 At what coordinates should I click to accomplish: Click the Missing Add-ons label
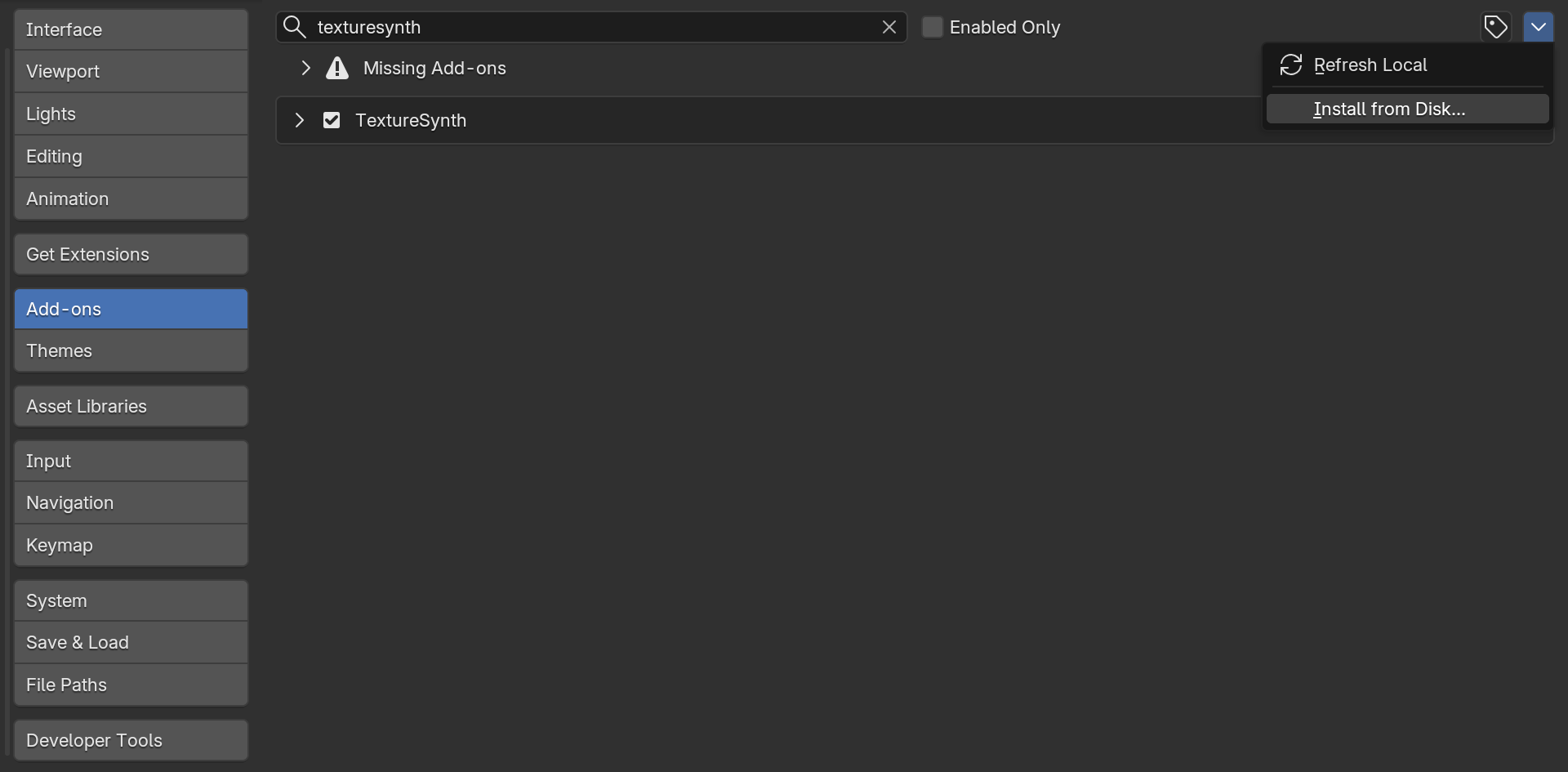click(x=434, y=68)
